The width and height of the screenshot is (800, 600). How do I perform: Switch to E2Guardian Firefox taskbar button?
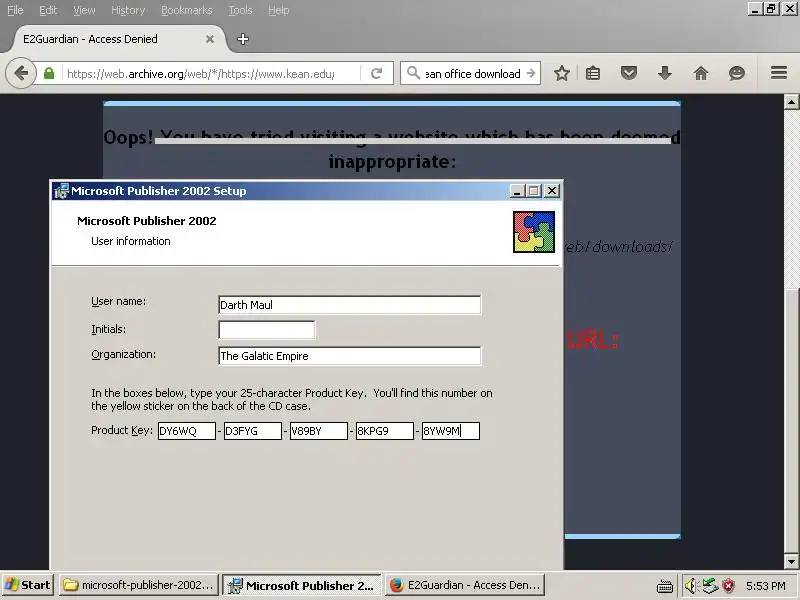tap(465, 585)
